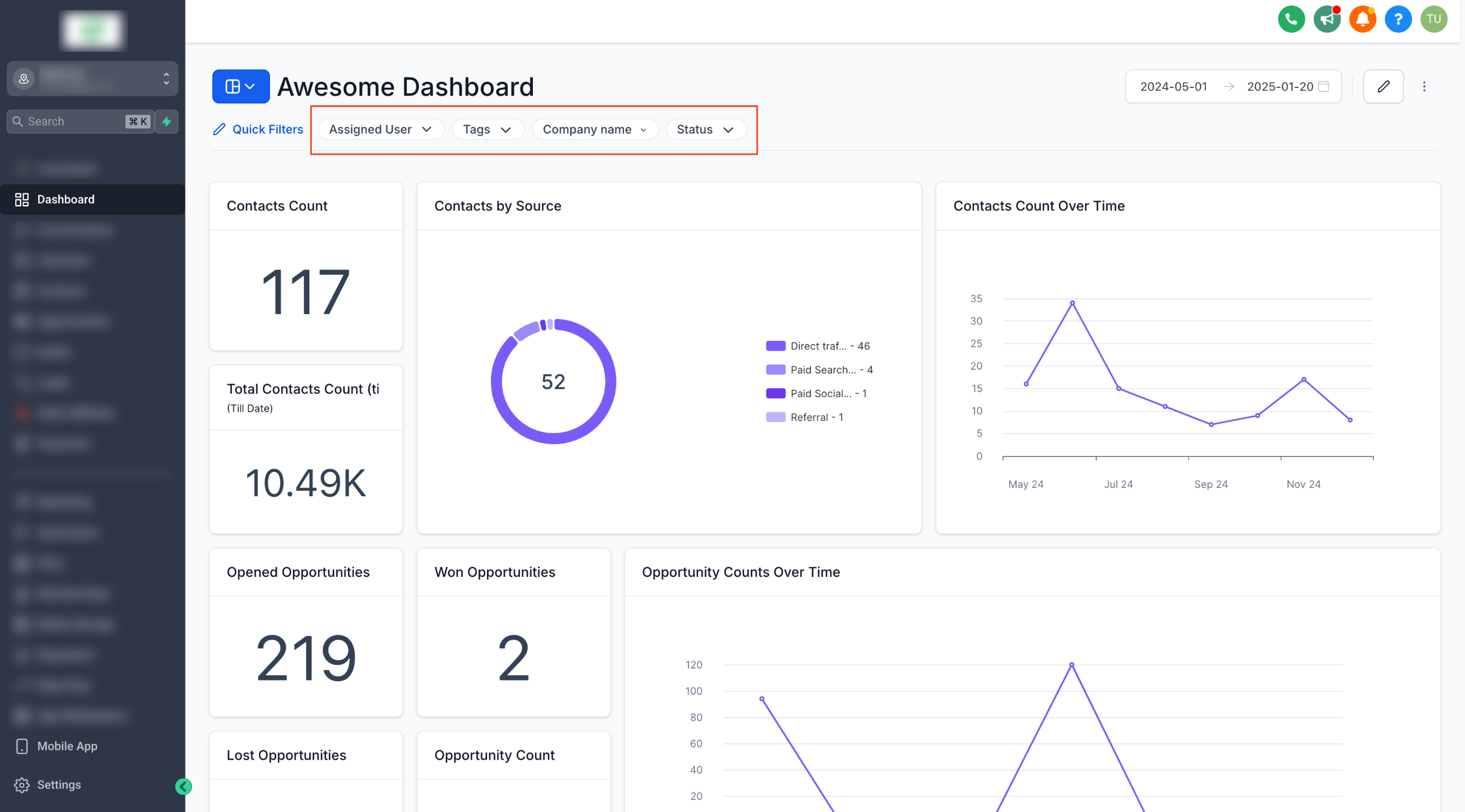This screenshot has width=1465, height=812.
Task: Open the megaphone announcements icon
Action: point(1327,19)
